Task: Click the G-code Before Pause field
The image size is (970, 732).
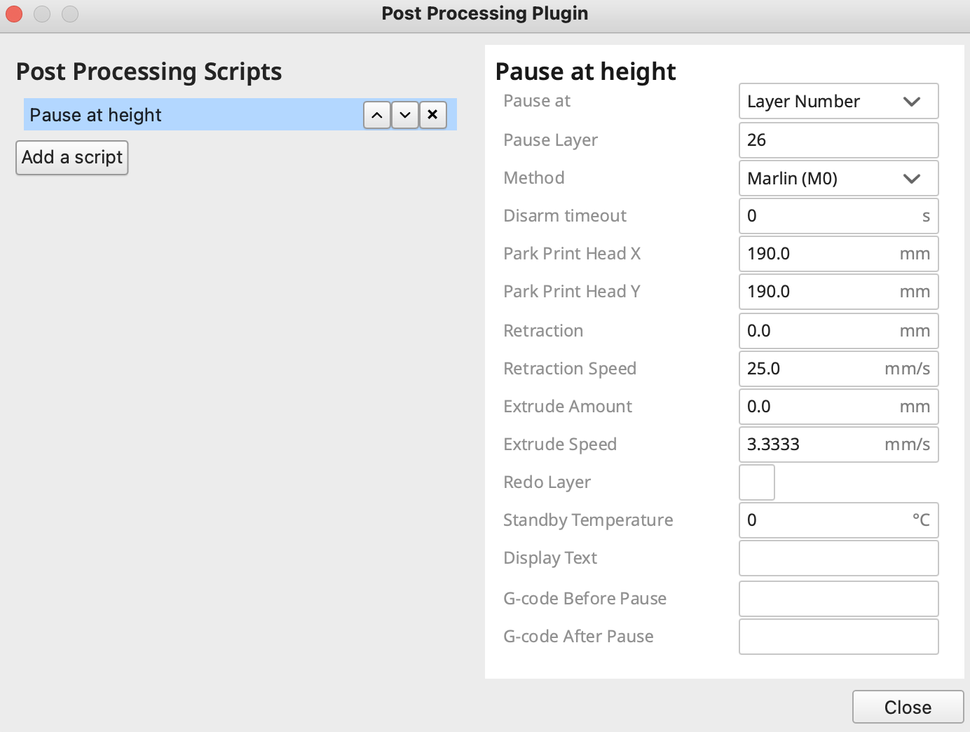Action: click(x=838, y=598)
